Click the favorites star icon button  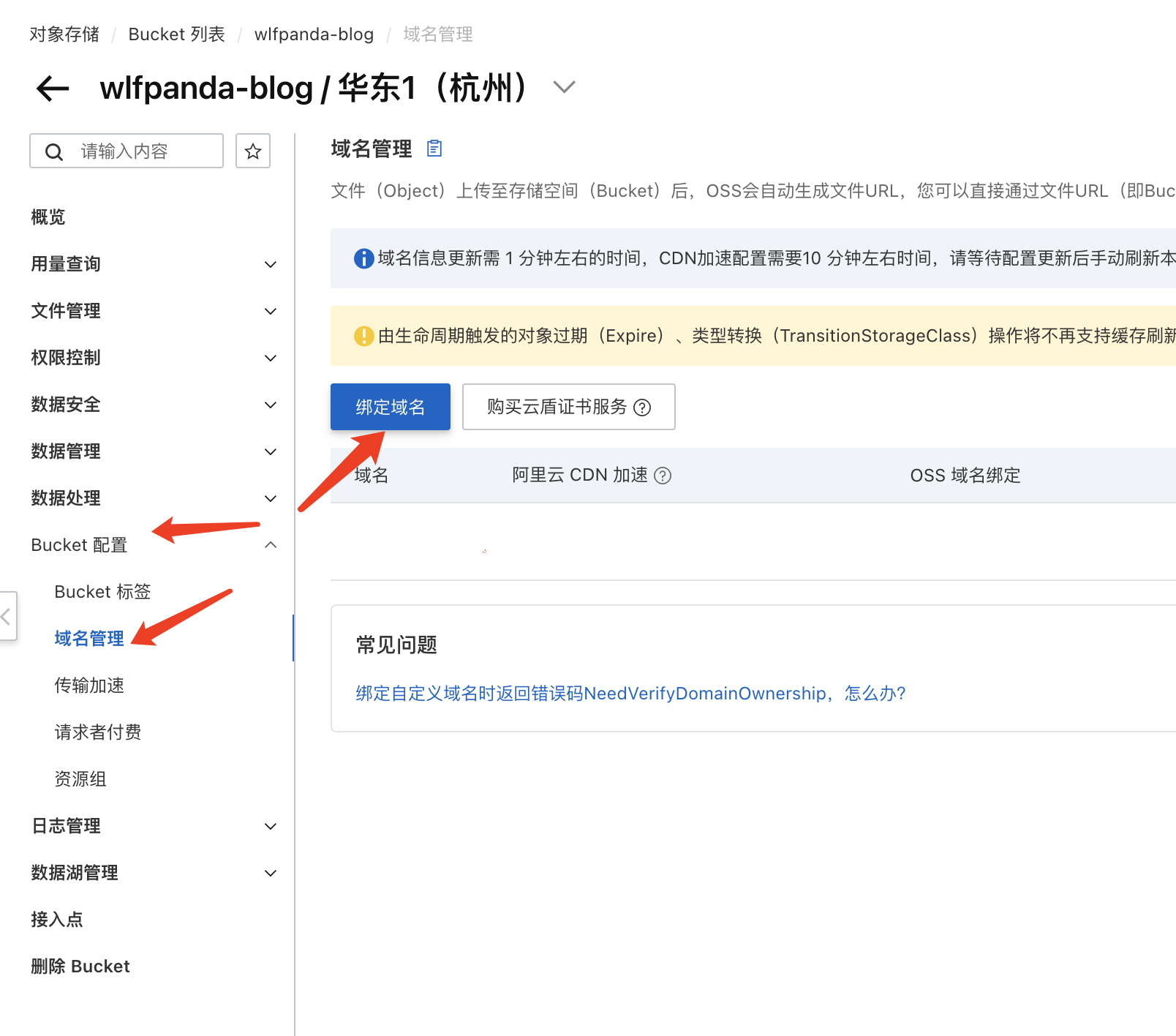[x=253, y=151]
